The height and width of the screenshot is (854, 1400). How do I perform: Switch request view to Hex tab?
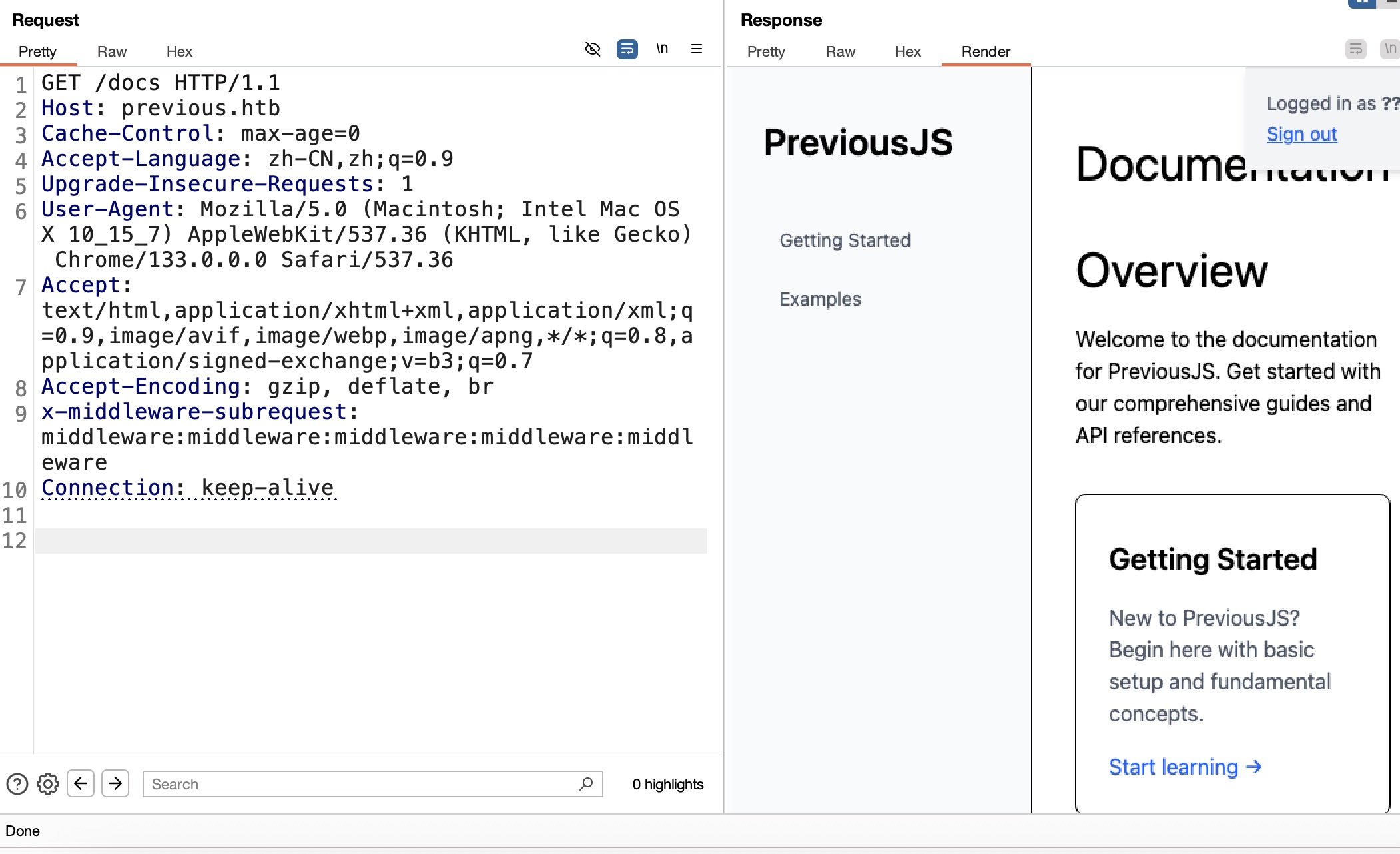(179, 51)
